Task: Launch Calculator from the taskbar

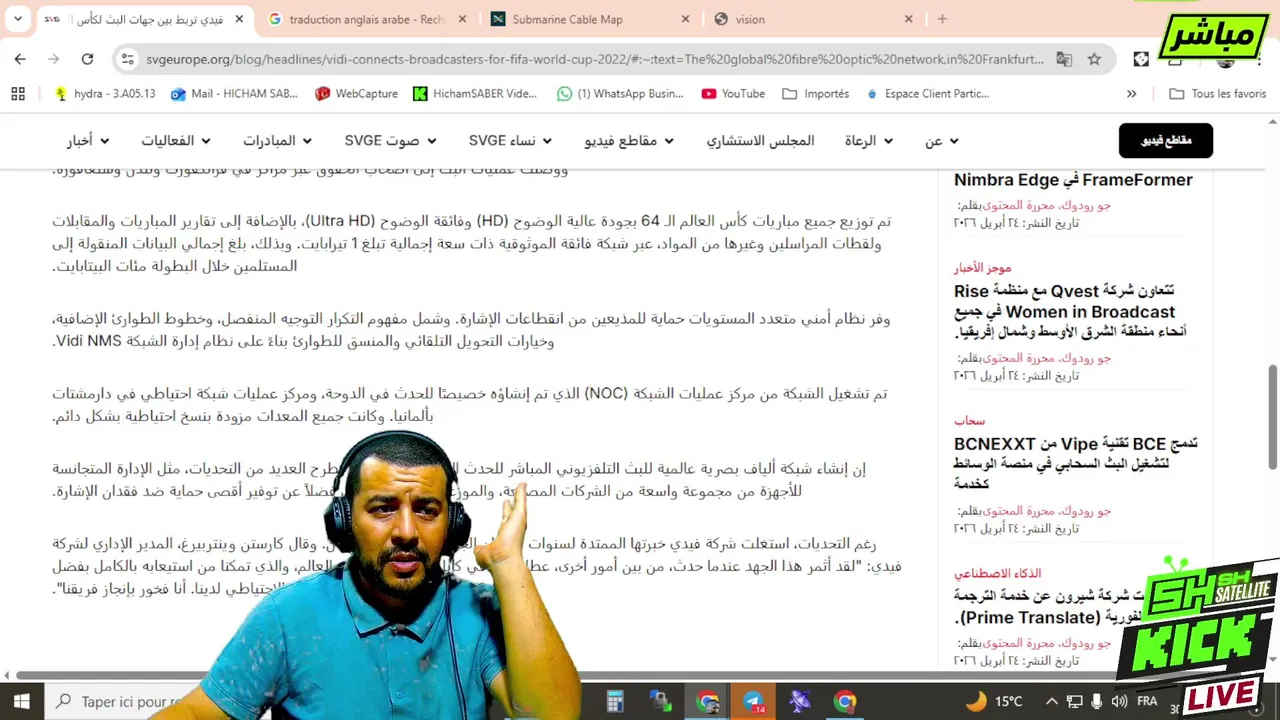Action: 615,701
